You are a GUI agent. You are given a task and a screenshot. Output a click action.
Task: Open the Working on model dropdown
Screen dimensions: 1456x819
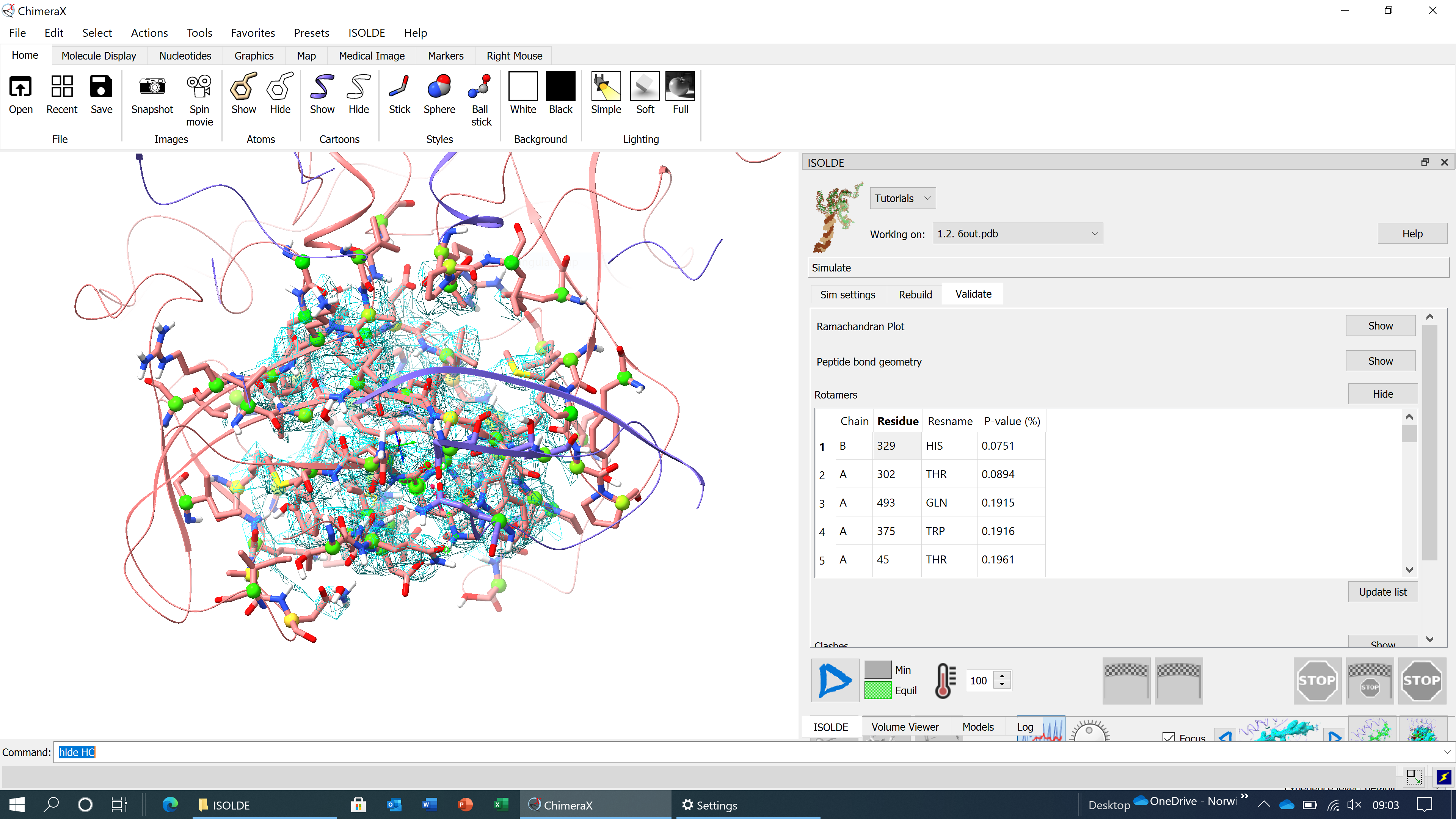click(1017, 234)
